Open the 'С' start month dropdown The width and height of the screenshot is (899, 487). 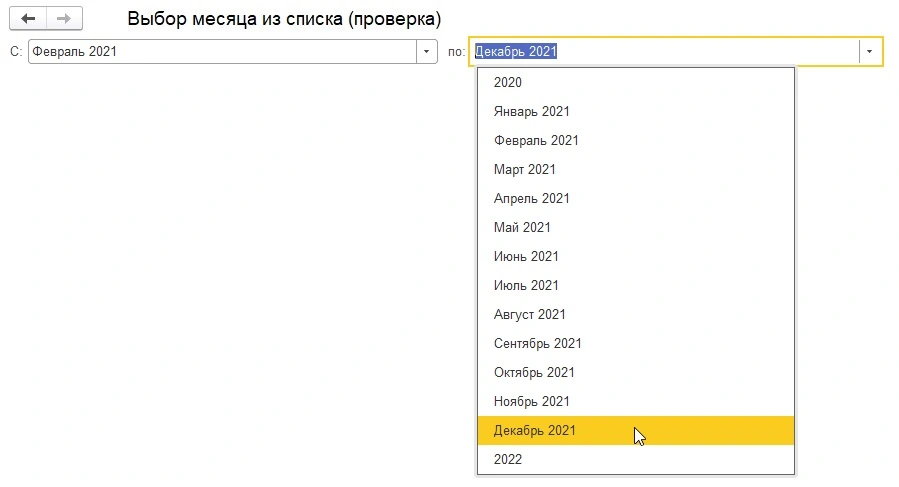point(427,51)
